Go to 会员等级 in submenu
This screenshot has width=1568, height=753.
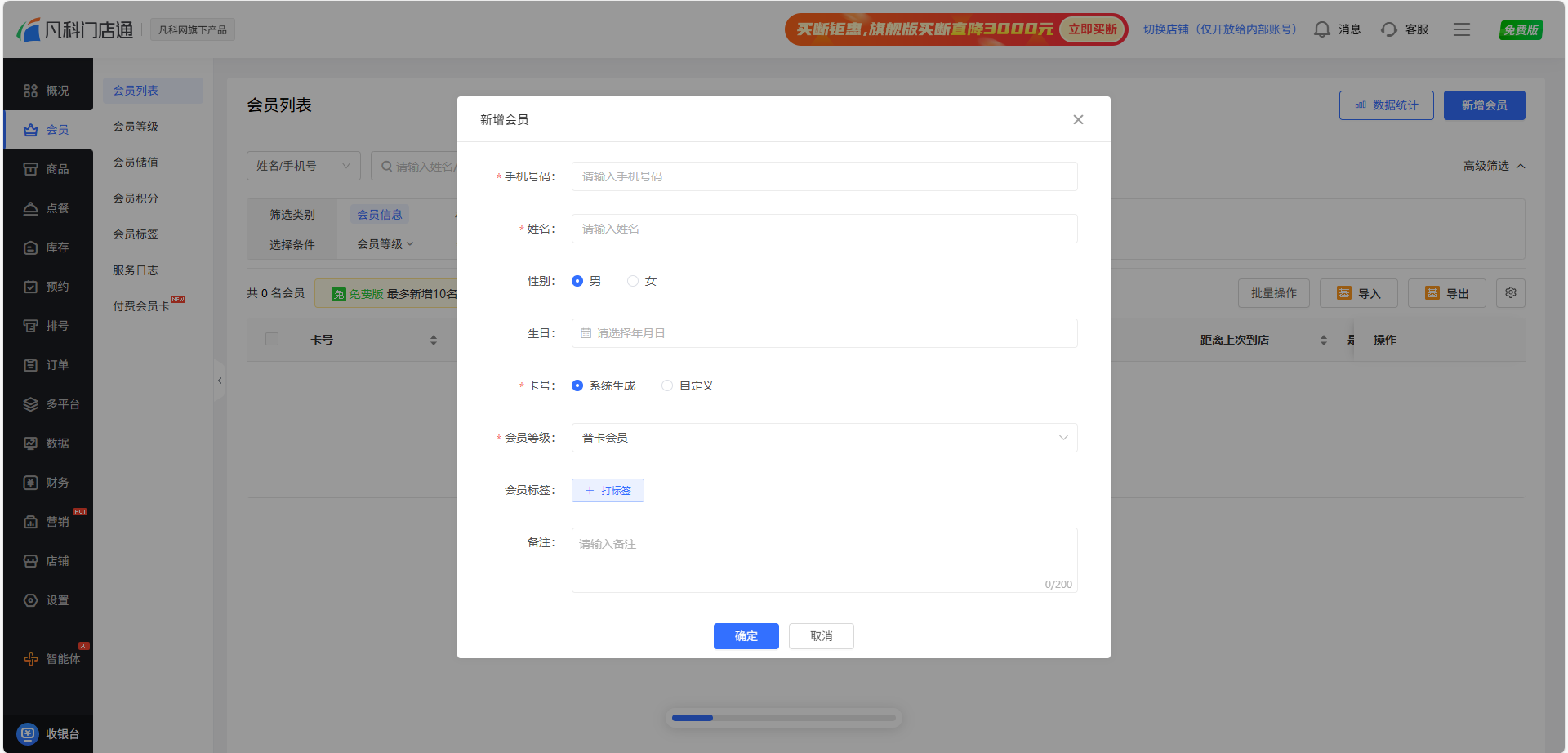(x=136, y=127)
